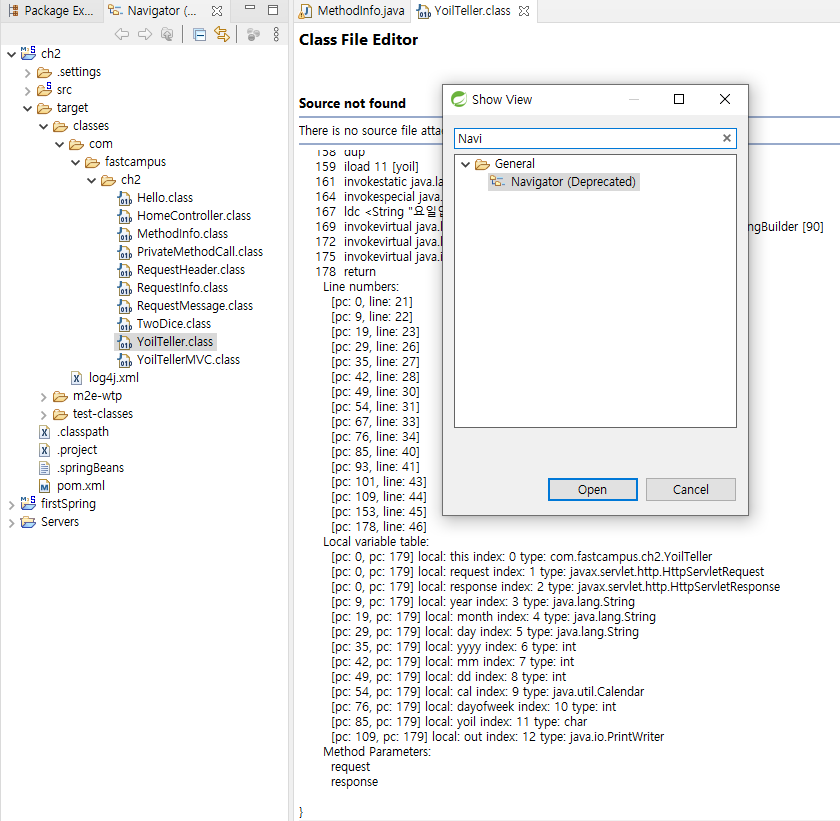Expand the src folder
Image resolution: width=840 pixels, height=821 pixels.
pyautogui.click(x=27, y=91)
